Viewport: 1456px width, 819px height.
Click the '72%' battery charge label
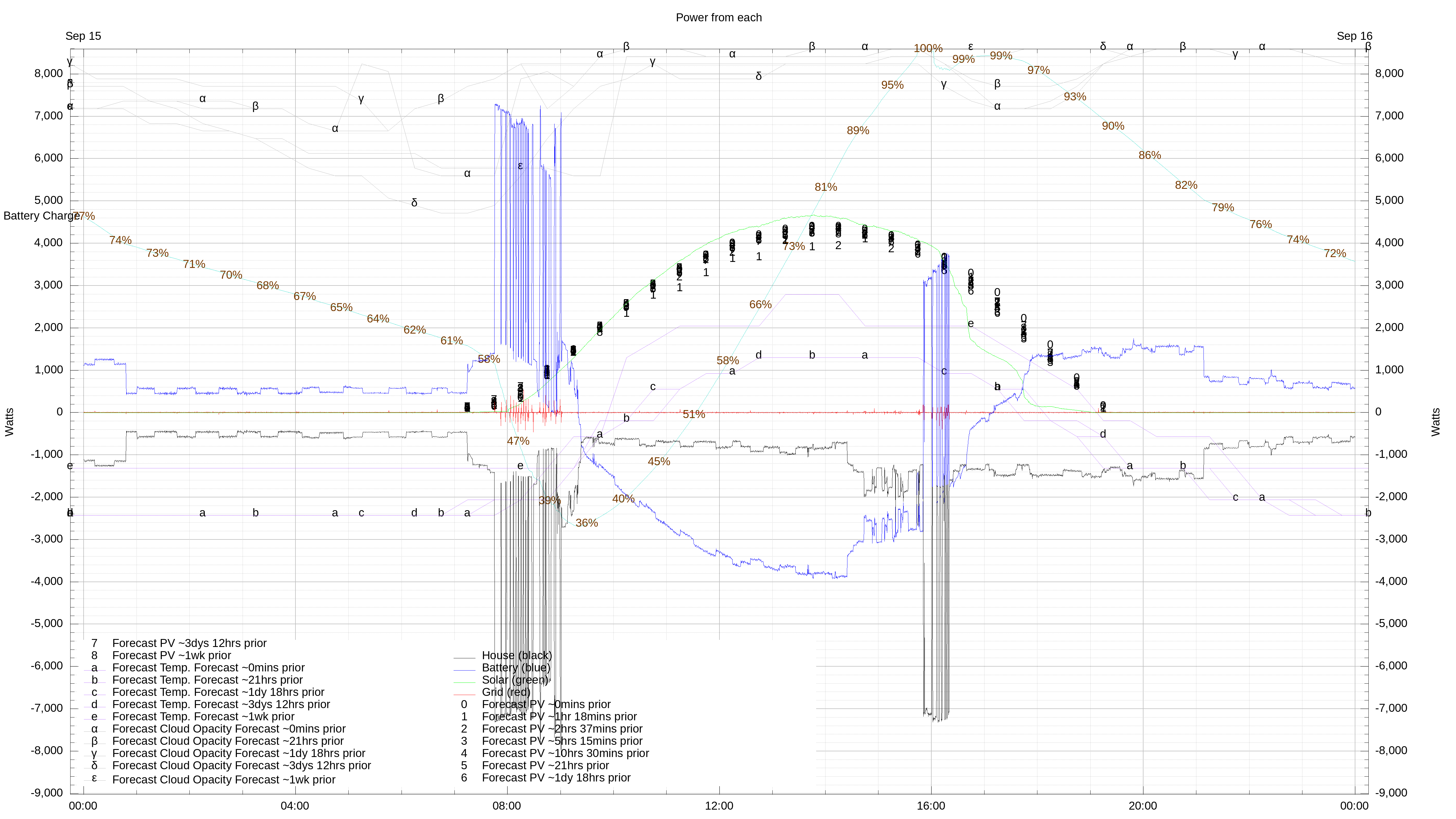pos(1335,253)
